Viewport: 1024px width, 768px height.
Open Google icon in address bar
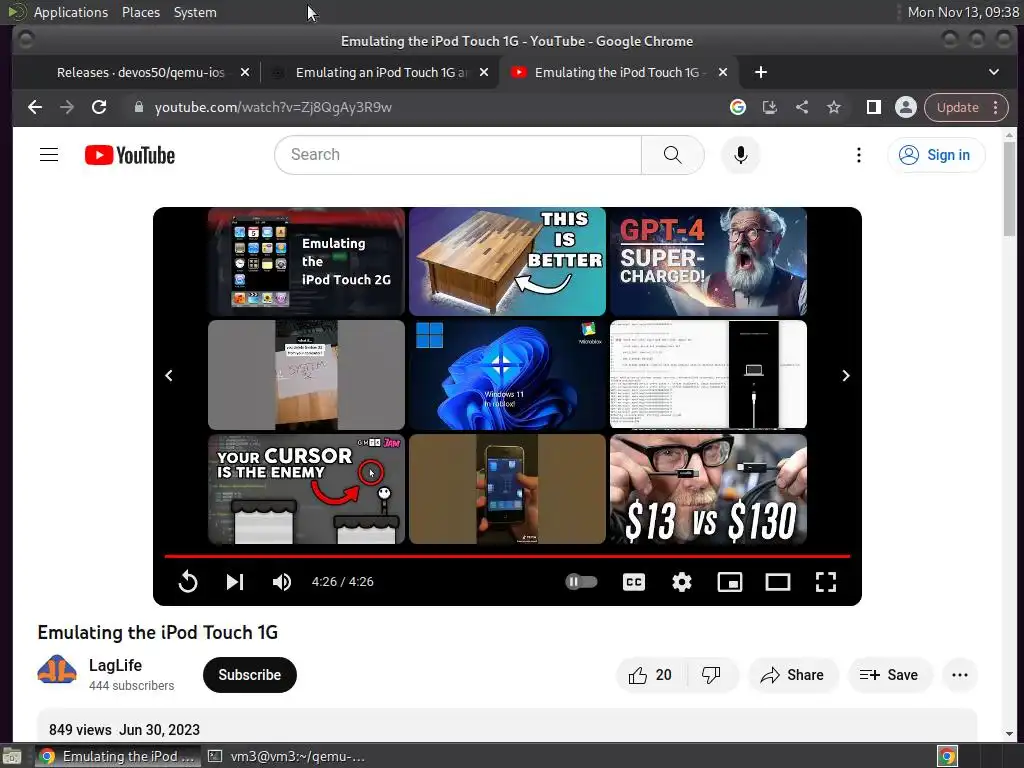[738, 107]
